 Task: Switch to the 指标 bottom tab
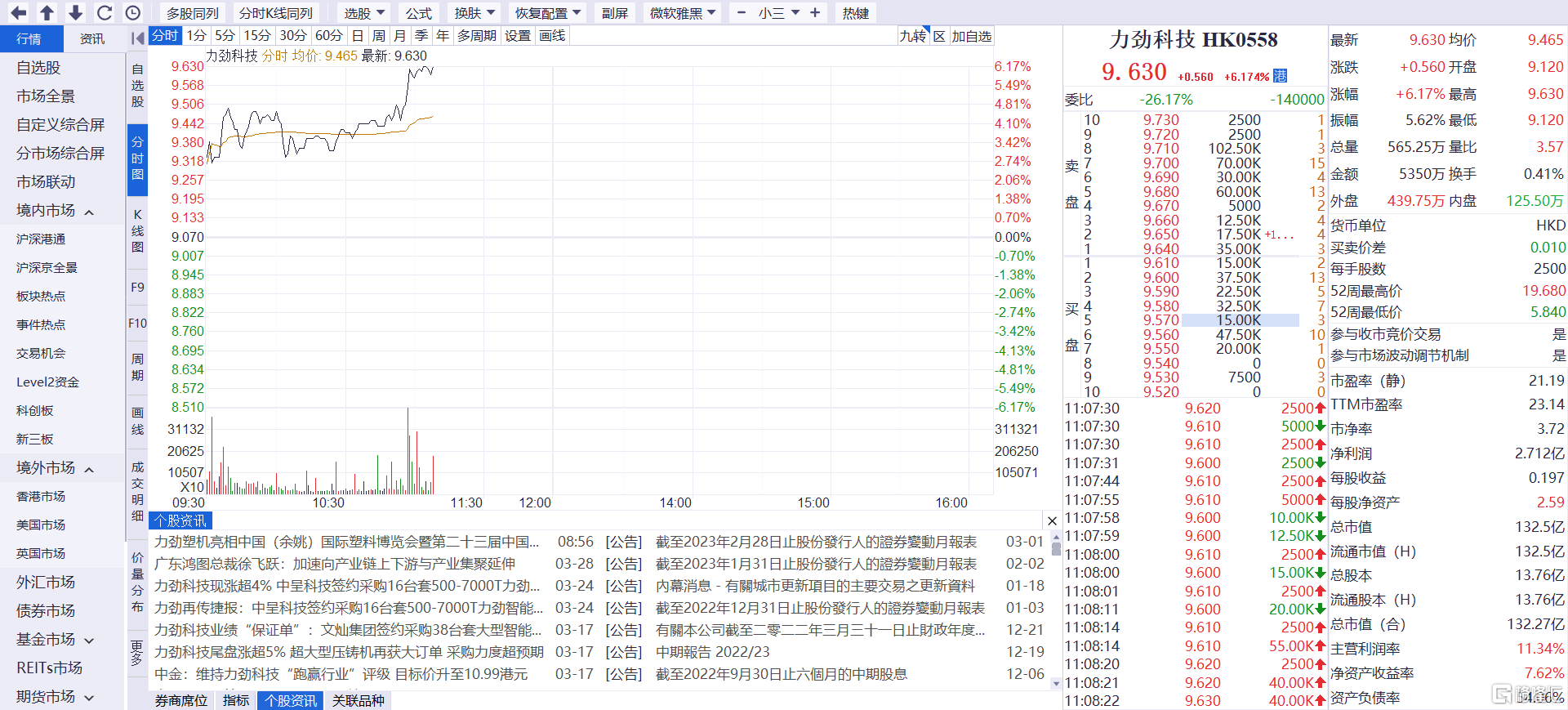236,701
